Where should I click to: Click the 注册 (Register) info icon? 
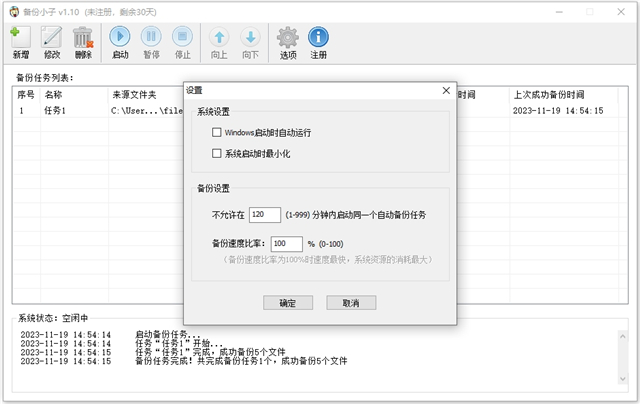[x=319, y=40]
